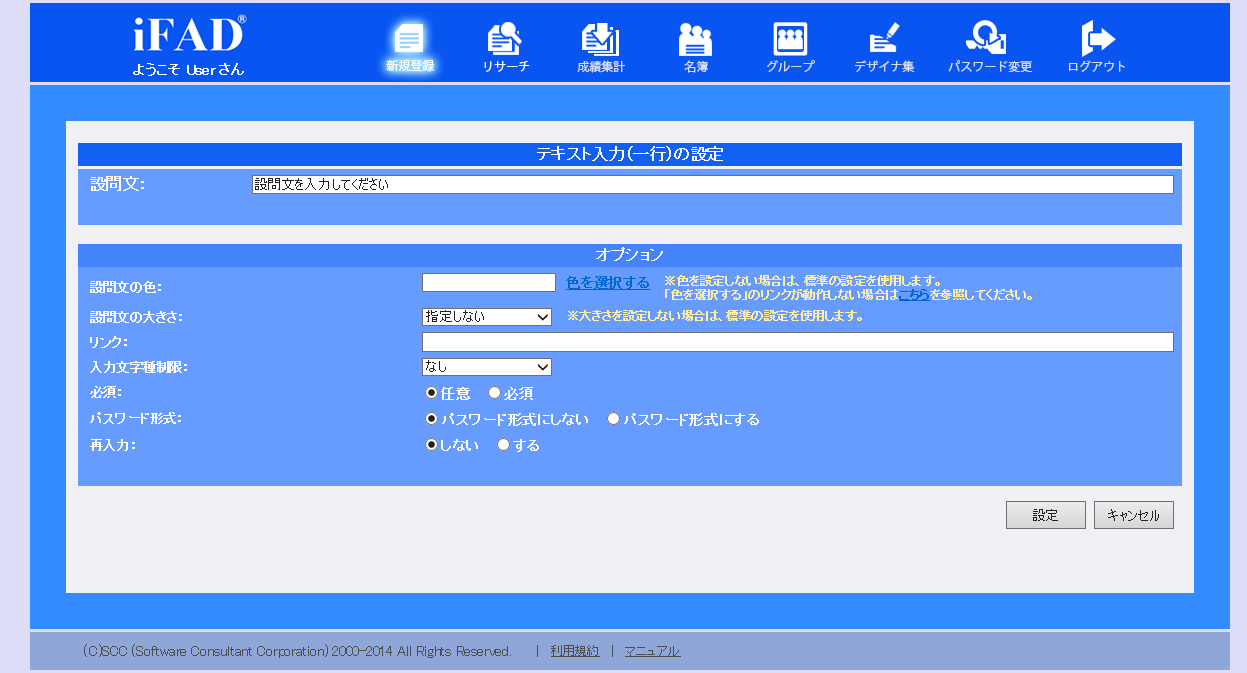Viewport: 1247px width, 673px height.
Task: Click the 設定 button
Action: pyautogui.click(x=1046, y=515)
